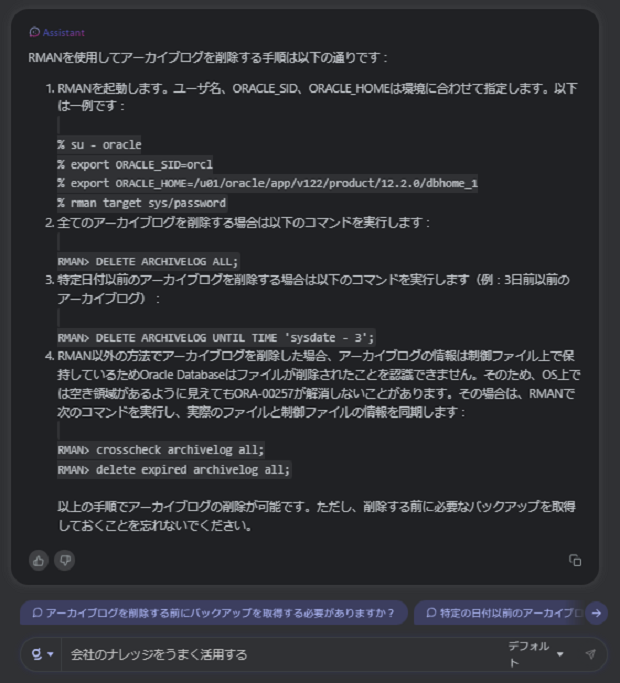Show more suggested questions with the arrow
Image resolution: width=620 pixels, height=683 pixels.
[x=596, y=613]
